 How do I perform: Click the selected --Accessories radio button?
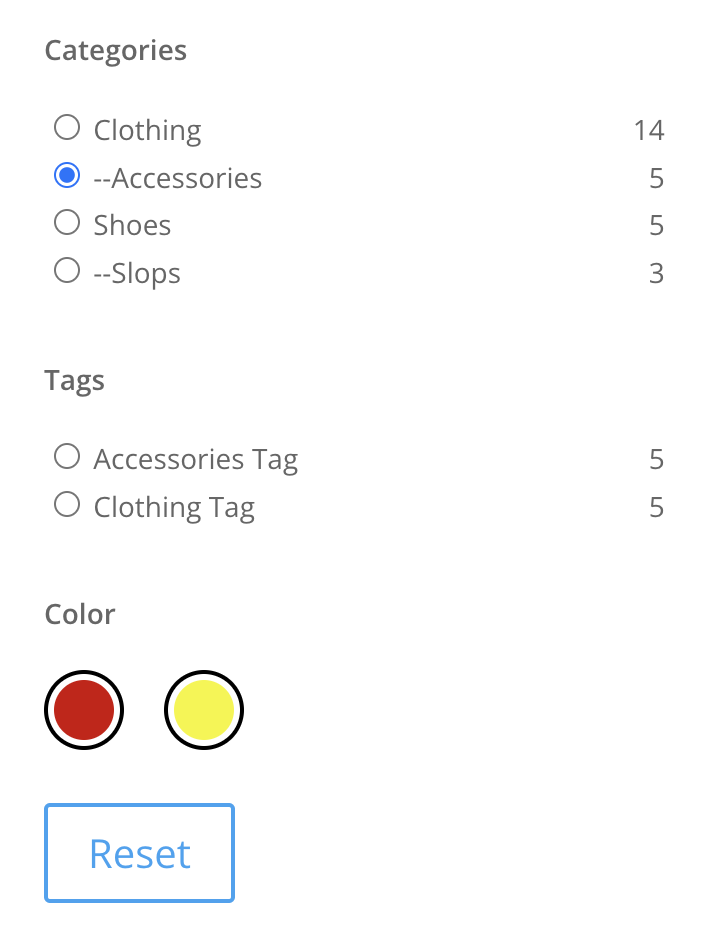click(67, 176)
